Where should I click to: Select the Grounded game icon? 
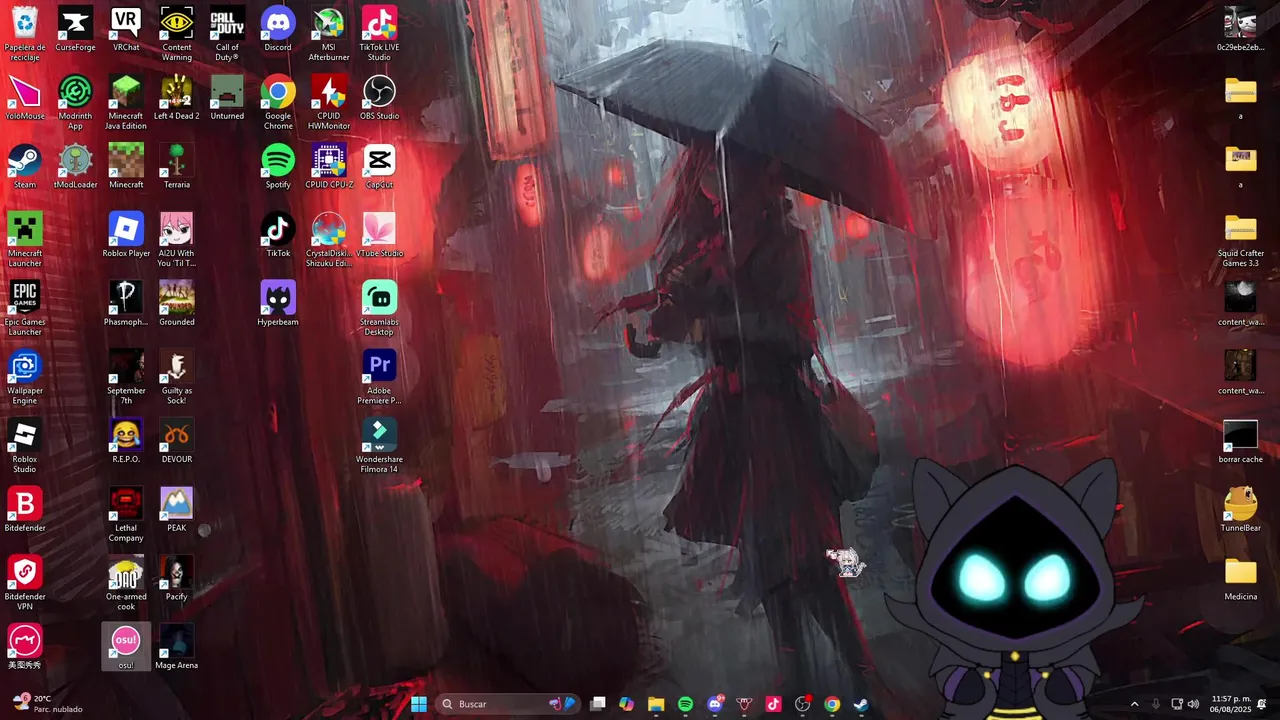177,304
